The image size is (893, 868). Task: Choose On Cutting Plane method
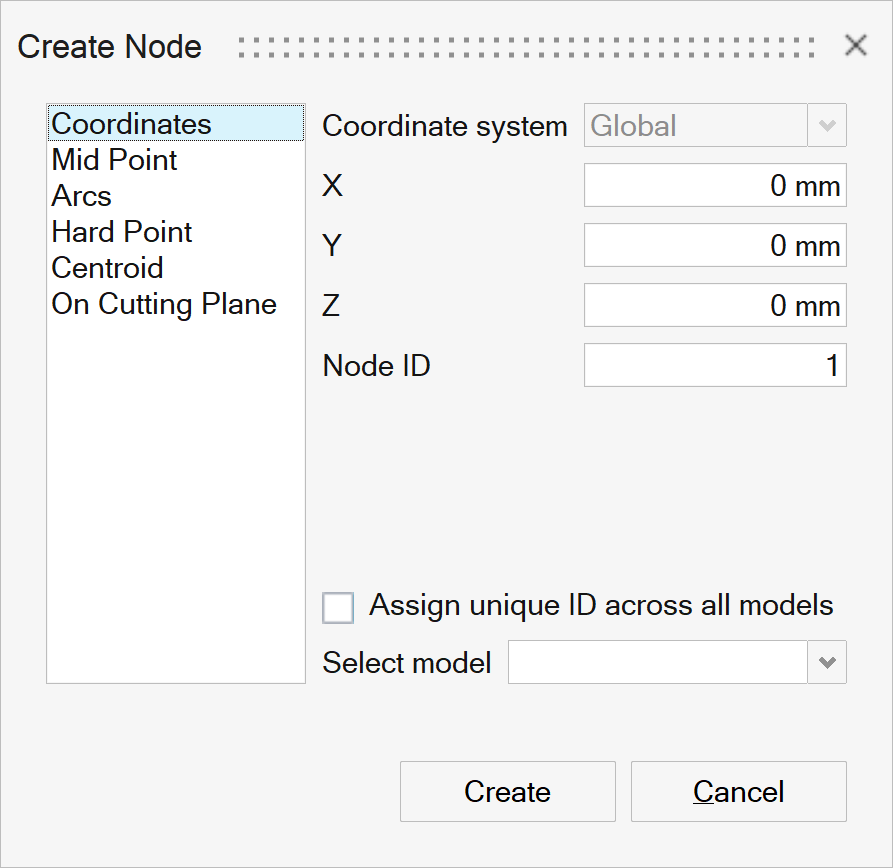164,304
